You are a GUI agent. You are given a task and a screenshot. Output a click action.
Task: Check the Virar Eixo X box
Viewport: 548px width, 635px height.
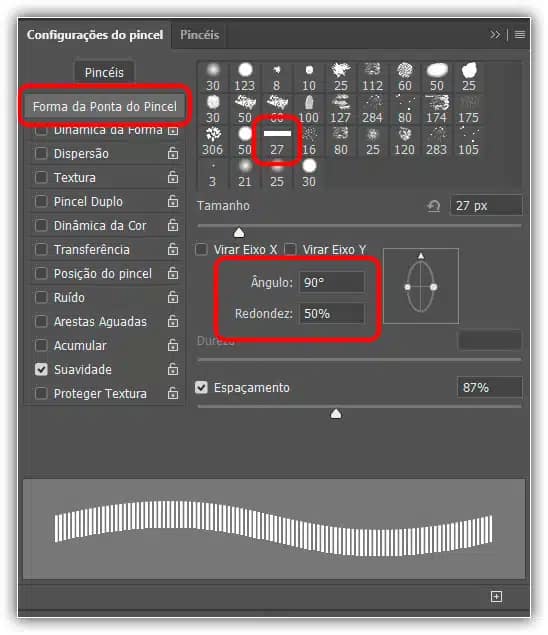click(x=201, y=249)
